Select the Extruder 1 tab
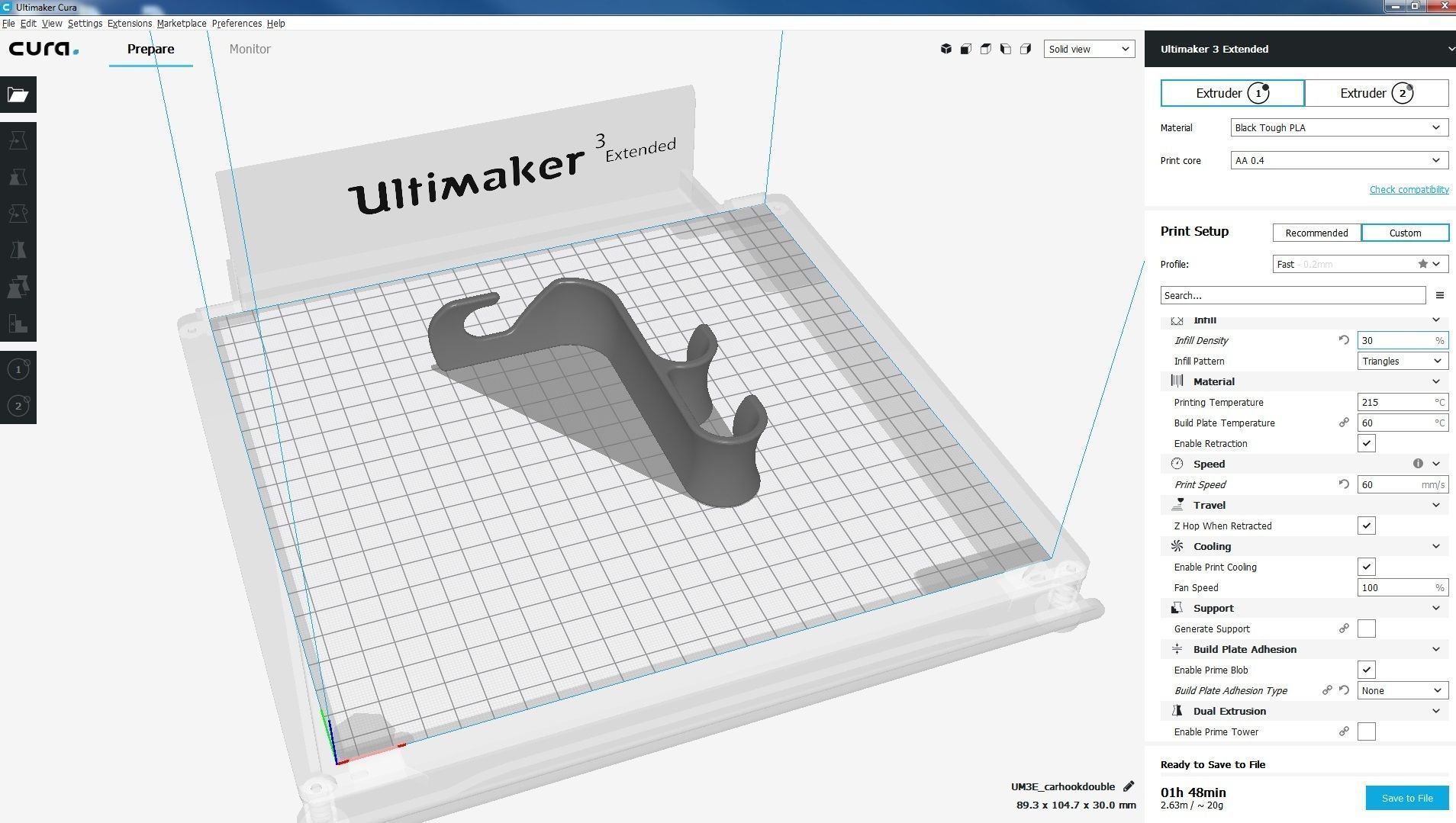Screen dimensions: 1456x823 (1232, 93)
